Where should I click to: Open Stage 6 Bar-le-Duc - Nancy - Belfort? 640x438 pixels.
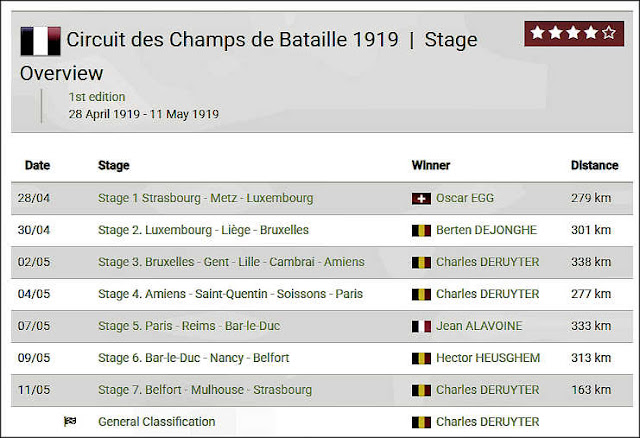[x=193, y=358]
